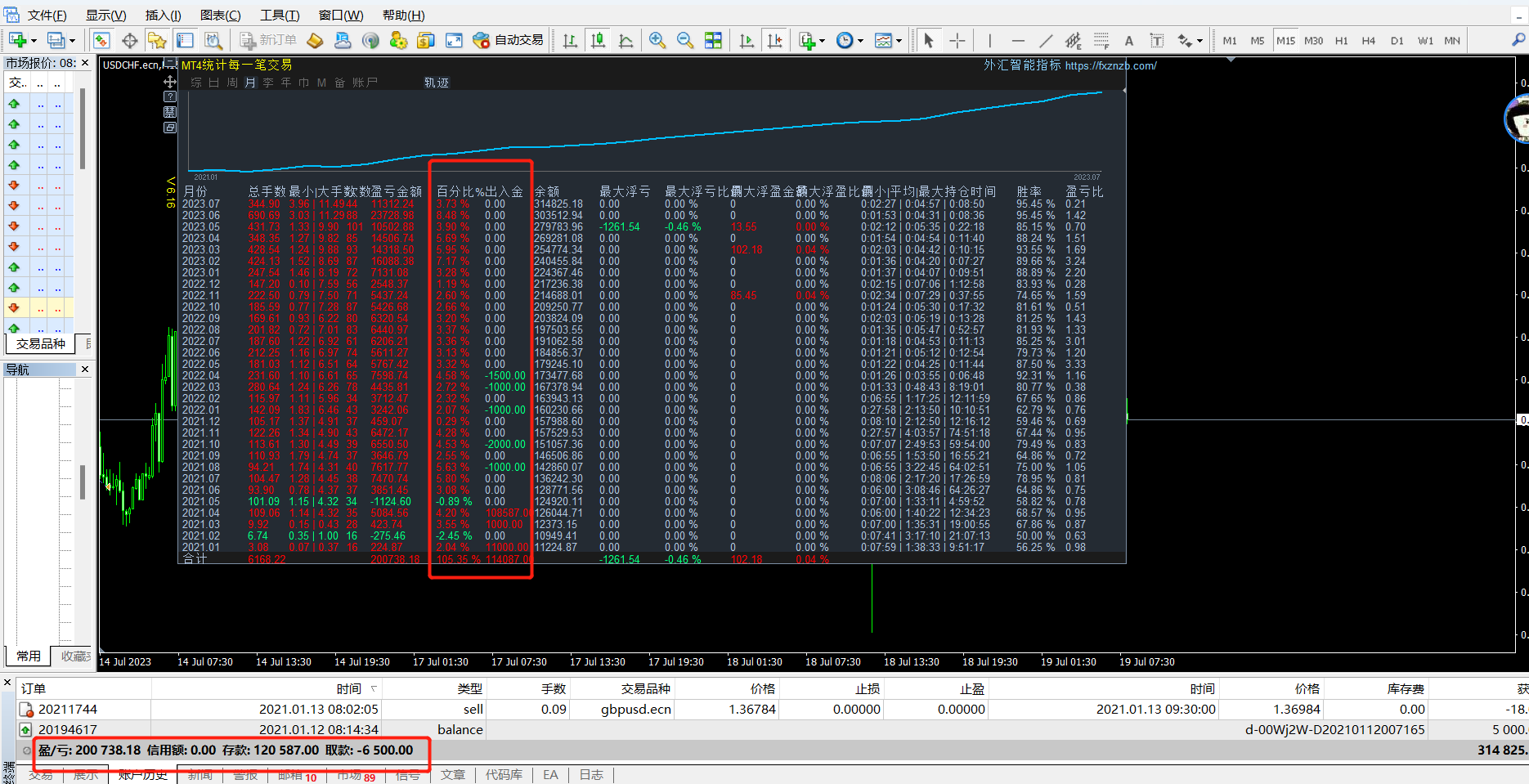Select the equidistant channel tool
Screen dimensions: 1529x784
point(1073,40)
